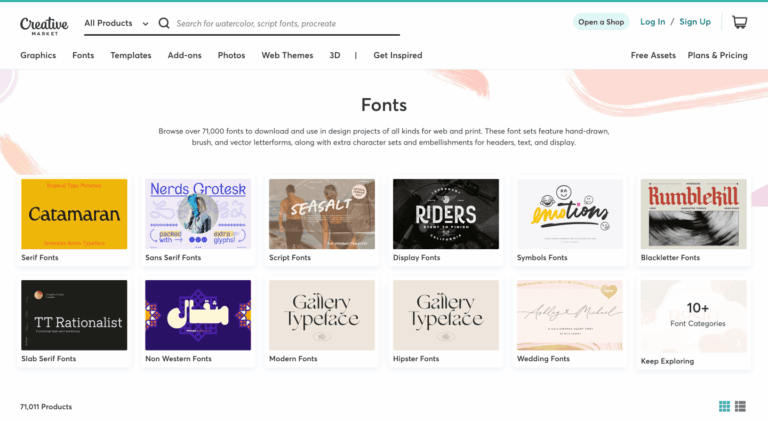
Task: Open the Seasalt Script Fonts thumbnail
Action: click(x=322, y=214)
